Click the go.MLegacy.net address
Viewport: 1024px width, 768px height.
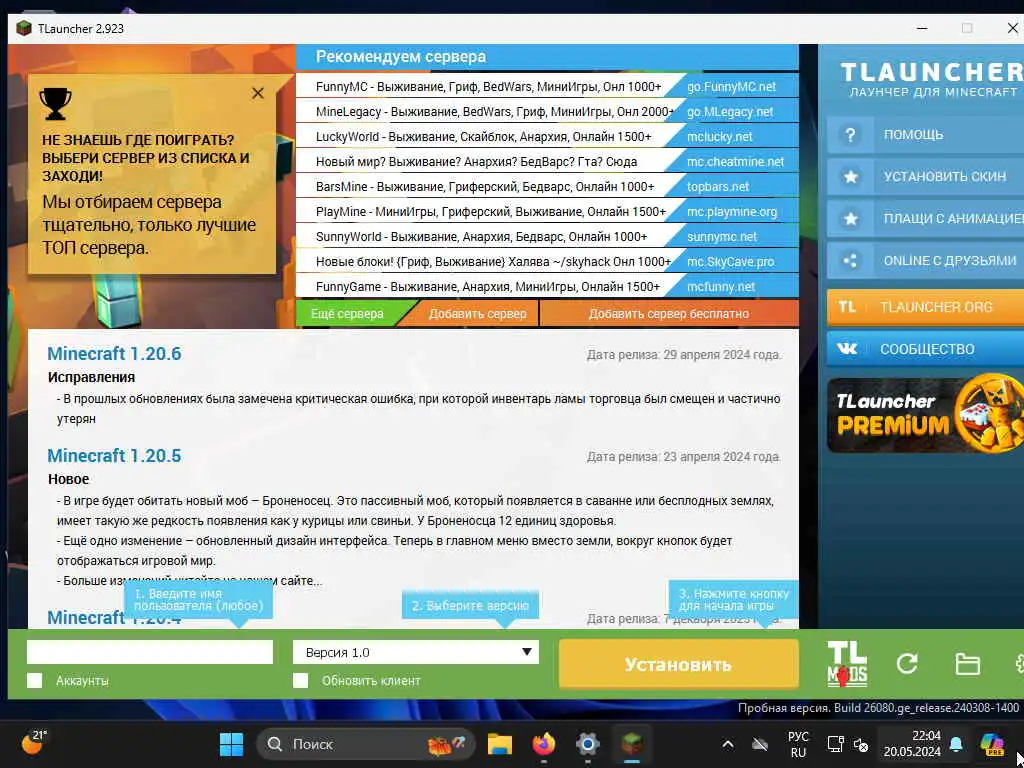[729, 112]
